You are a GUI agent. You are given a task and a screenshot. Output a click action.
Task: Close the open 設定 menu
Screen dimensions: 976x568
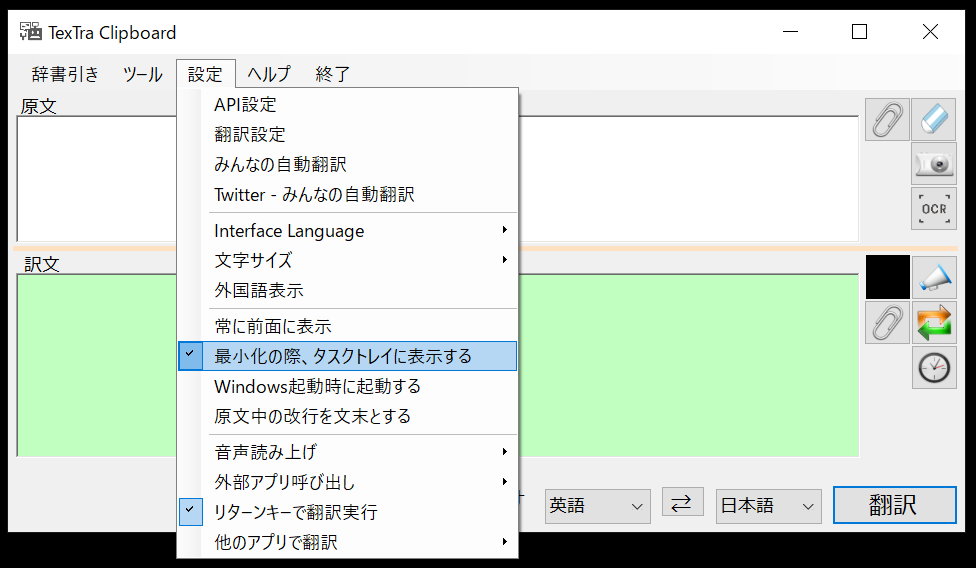tap(205, 74)
